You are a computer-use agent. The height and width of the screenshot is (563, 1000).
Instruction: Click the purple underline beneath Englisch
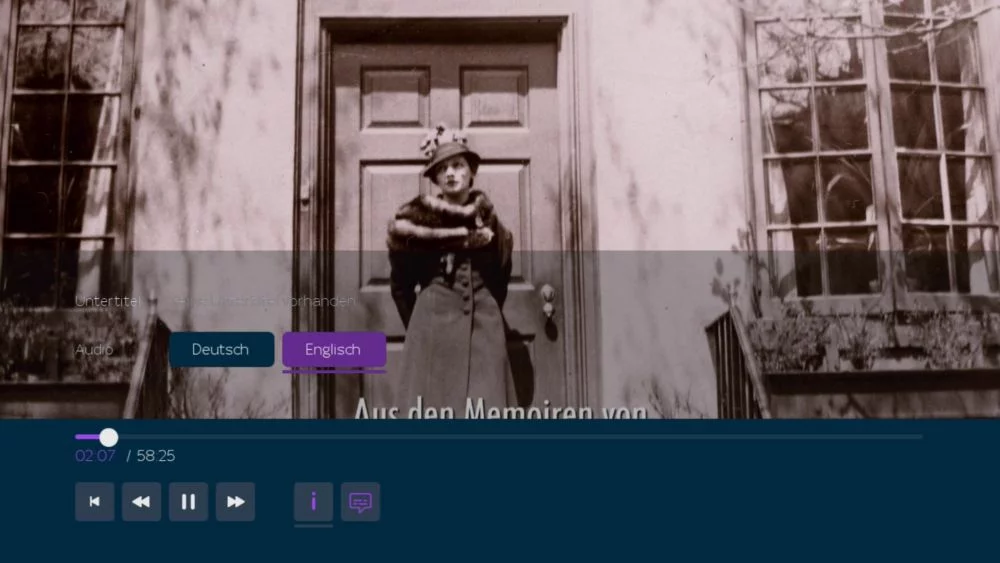tap(333, 371)
